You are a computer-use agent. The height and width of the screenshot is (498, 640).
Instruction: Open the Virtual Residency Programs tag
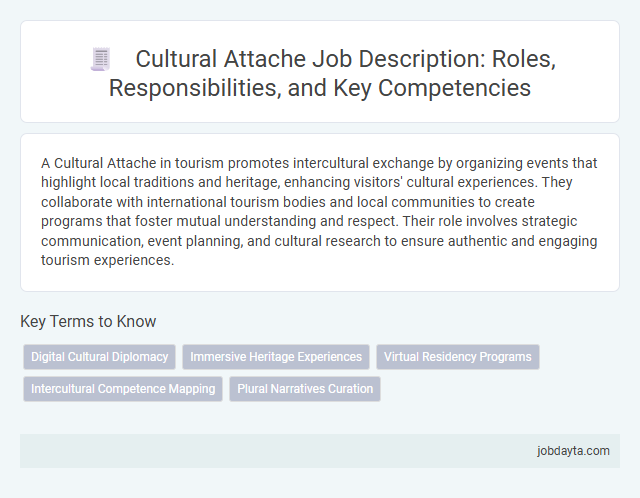[x=458, y=357]
